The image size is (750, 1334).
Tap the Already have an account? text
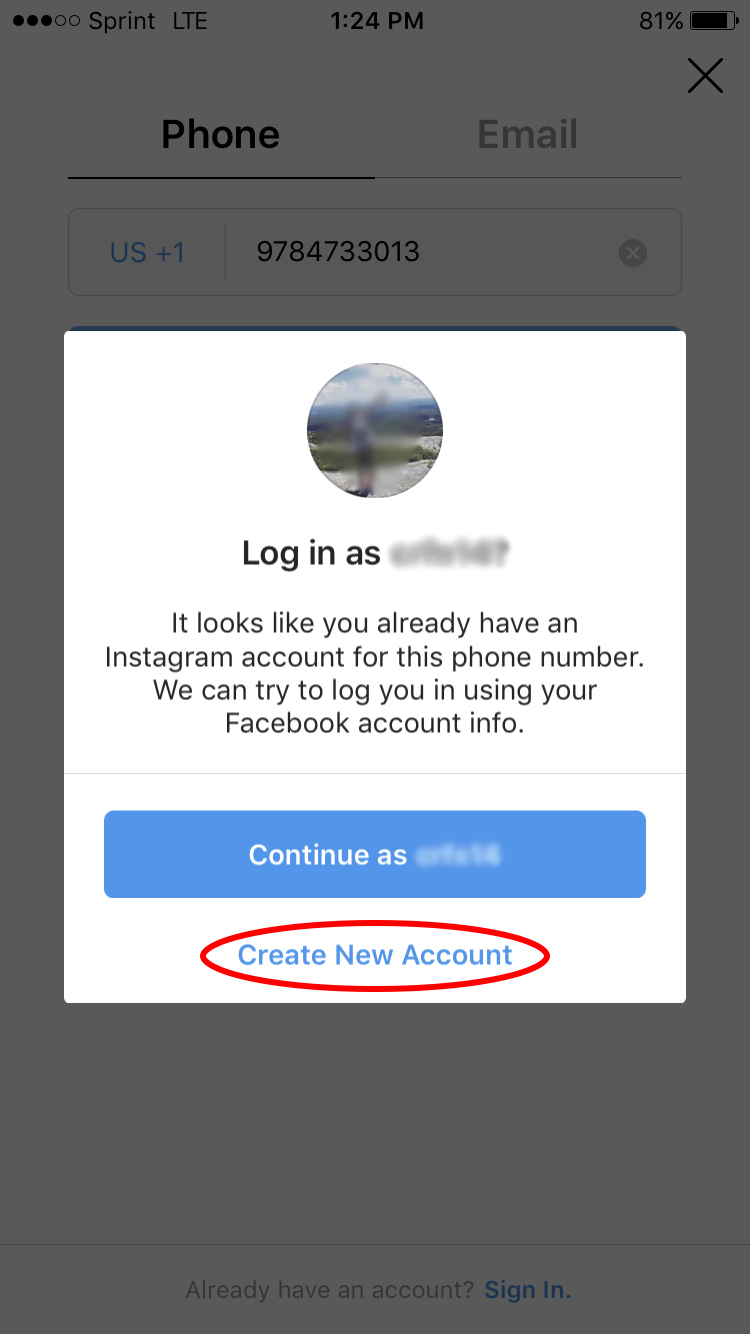click(x=330, y=1290)
